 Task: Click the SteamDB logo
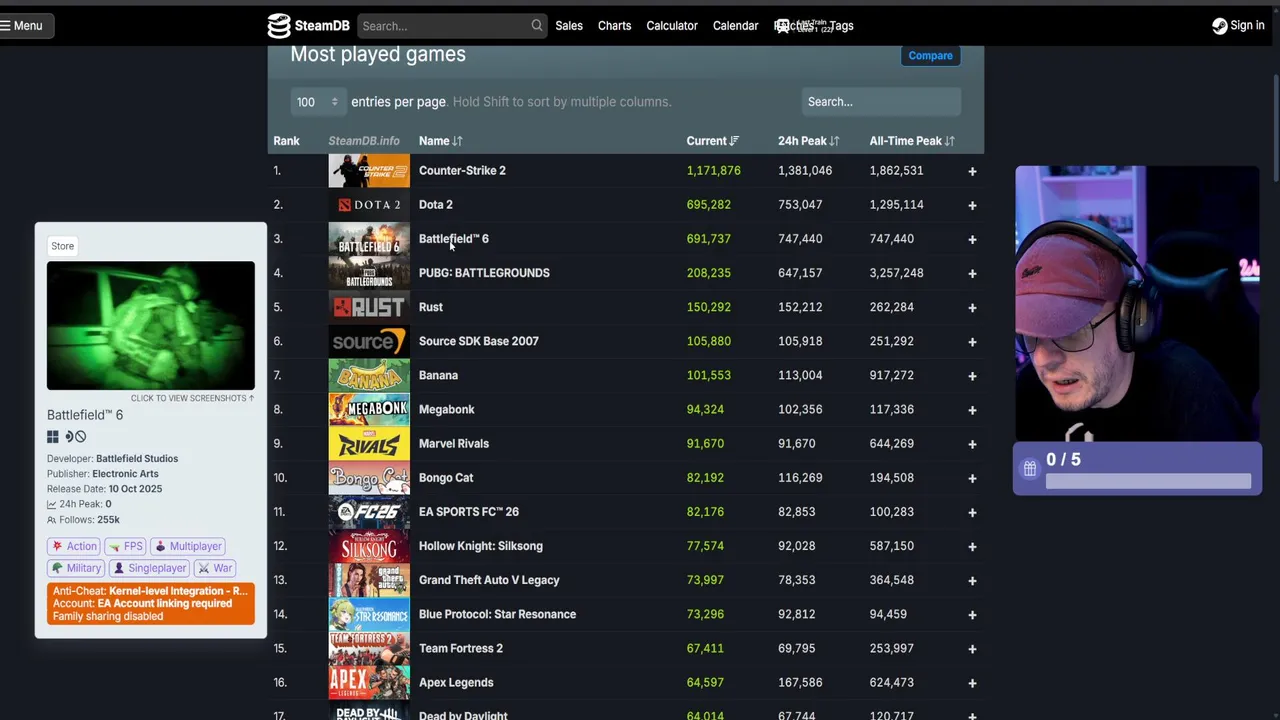click(x=307, y=26)
